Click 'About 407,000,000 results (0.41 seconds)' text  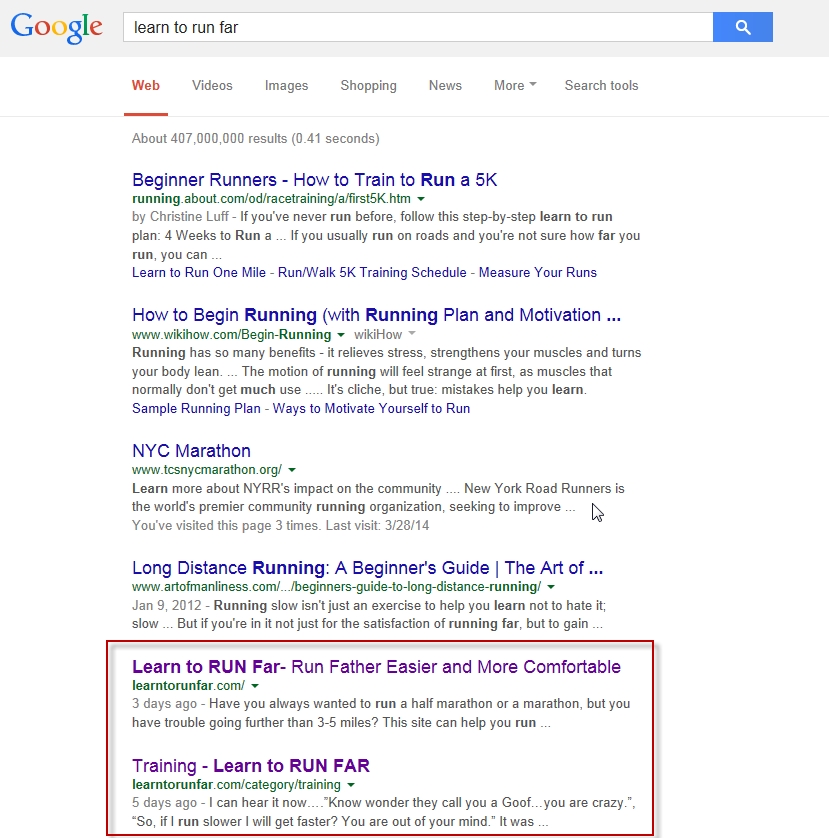[255, 138]
